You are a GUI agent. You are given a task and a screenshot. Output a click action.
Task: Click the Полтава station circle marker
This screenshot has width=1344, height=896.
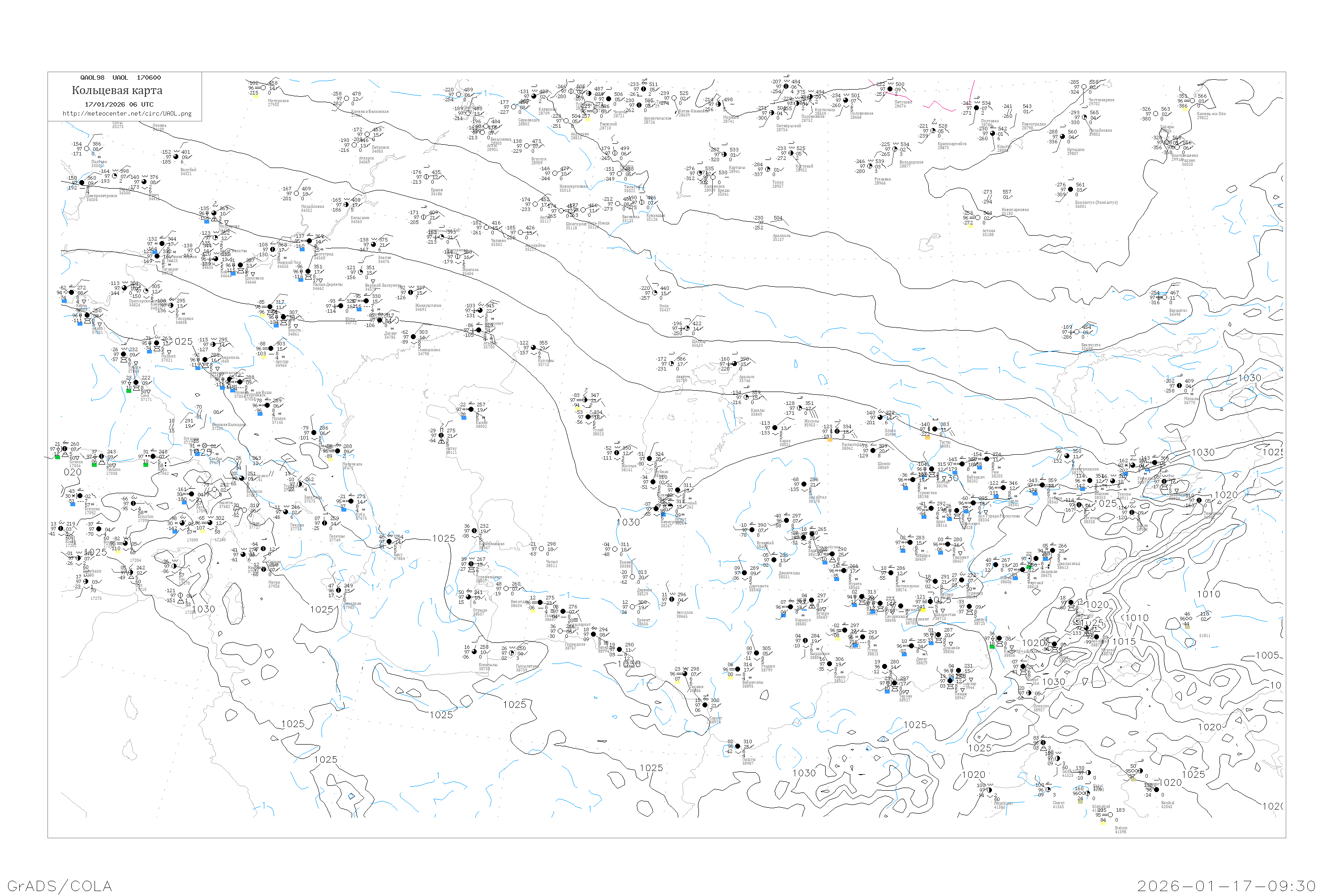[87, 149]
